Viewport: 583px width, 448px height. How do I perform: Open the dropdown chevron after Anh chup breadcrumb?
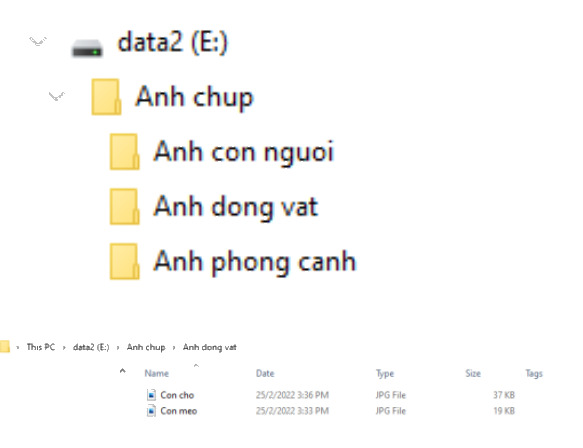pos(174,348)
